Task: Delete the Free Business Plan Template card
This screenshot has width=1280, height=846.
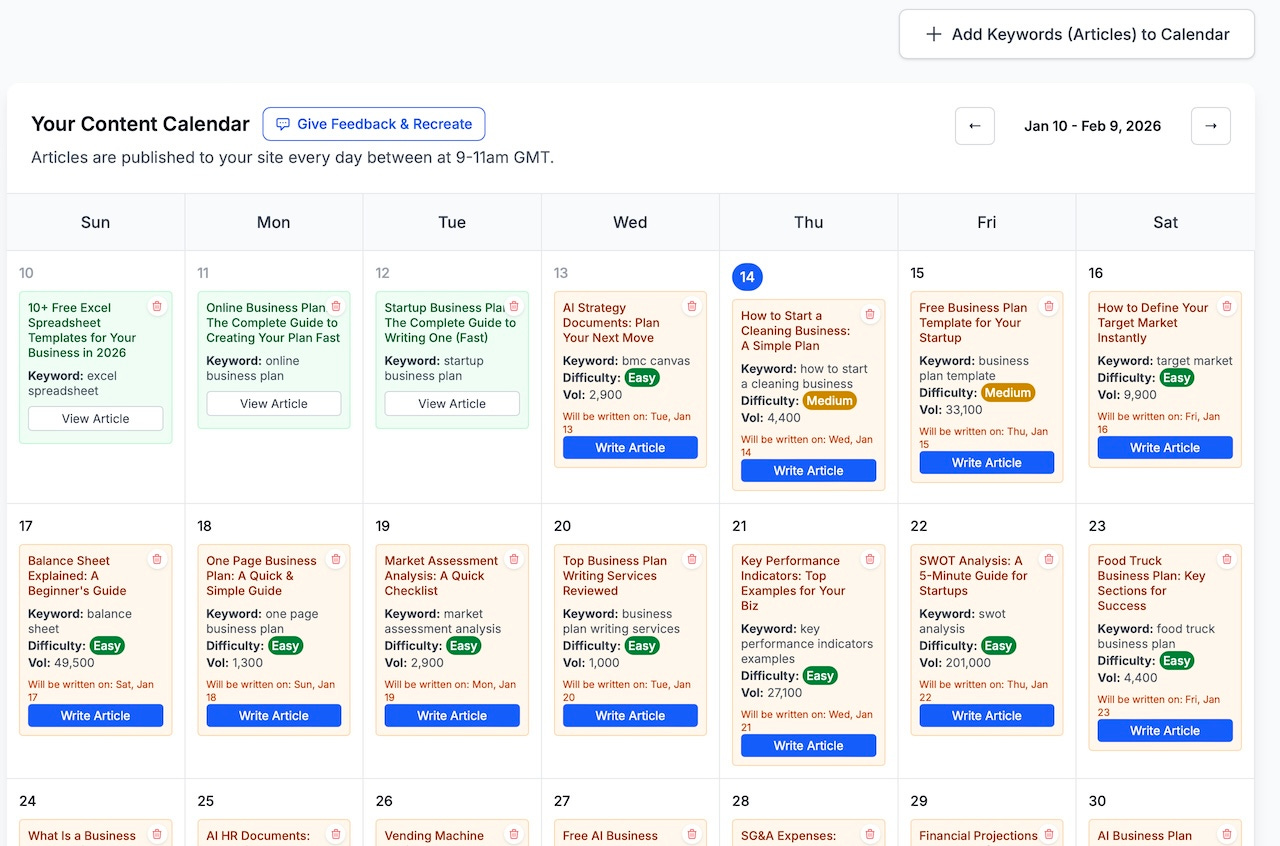Action: pos(1048,306)
